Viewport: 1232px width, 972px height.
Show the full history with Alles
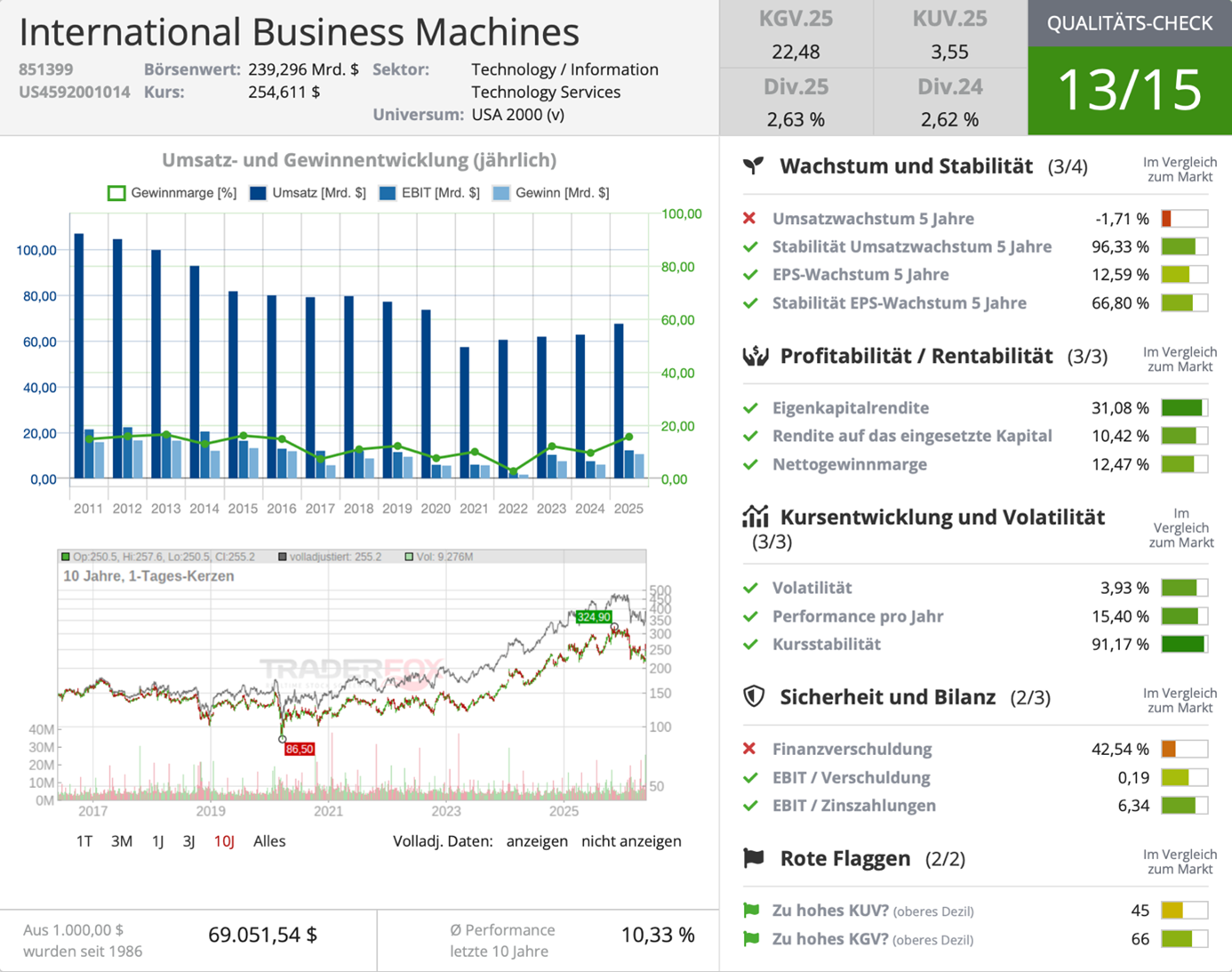[269, 841]
